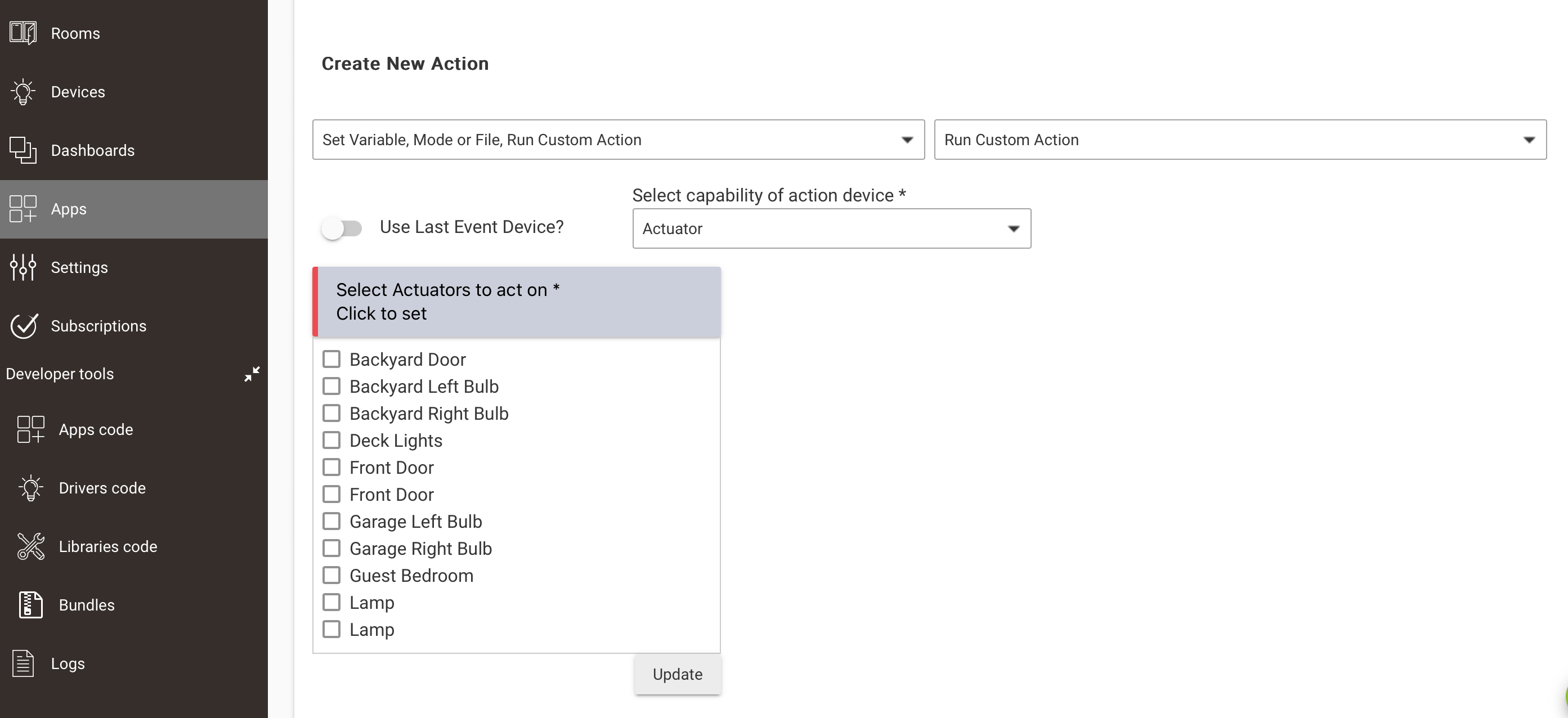Open Apps code developer tool
Viewport: 1568px width, 718px height.
tap(134, 429)
